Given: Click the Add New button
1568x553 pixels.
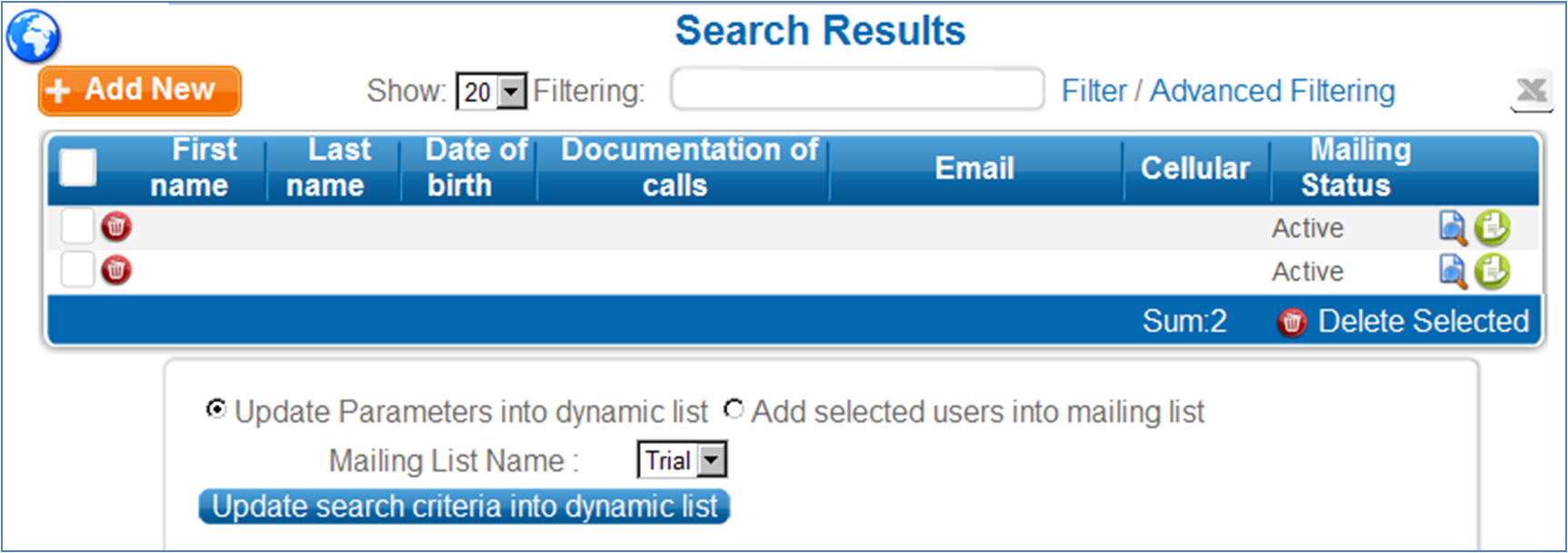Looking at the screenshot, I should pos(140,91).
